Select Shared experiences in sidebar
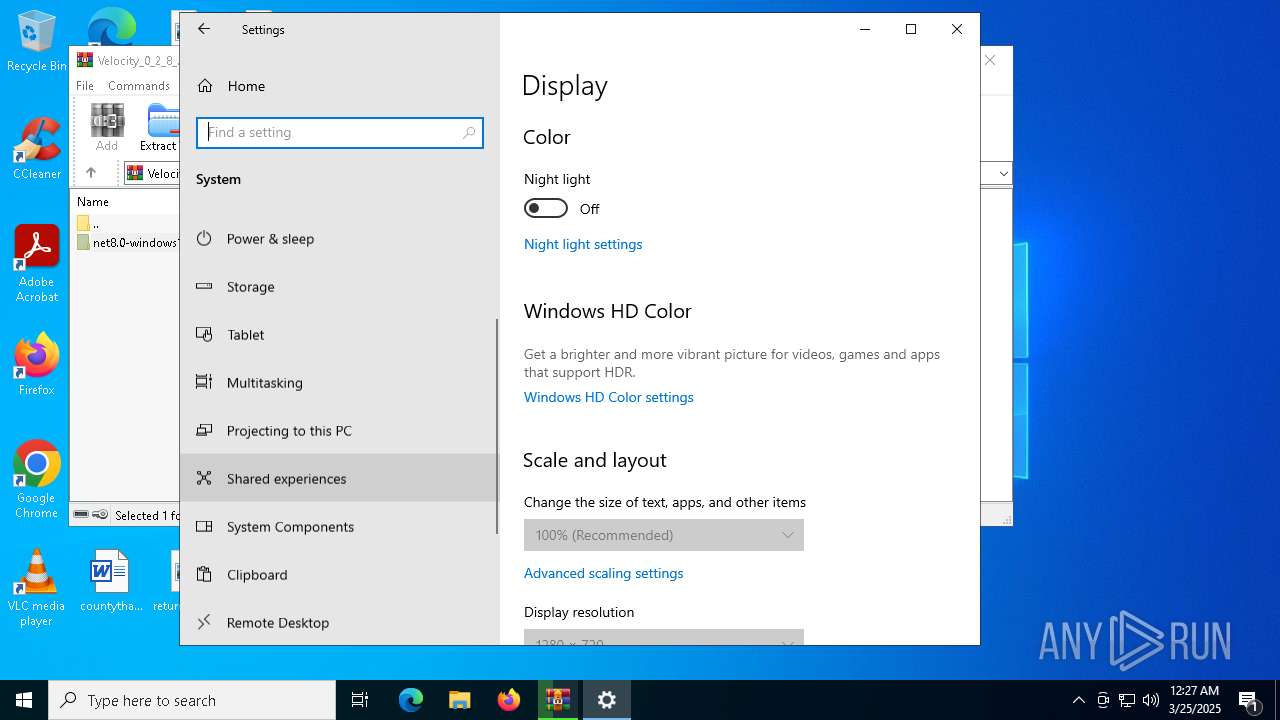Image resolution: width=1280 pixels, height=720 pixels. (x=340, y=478)
